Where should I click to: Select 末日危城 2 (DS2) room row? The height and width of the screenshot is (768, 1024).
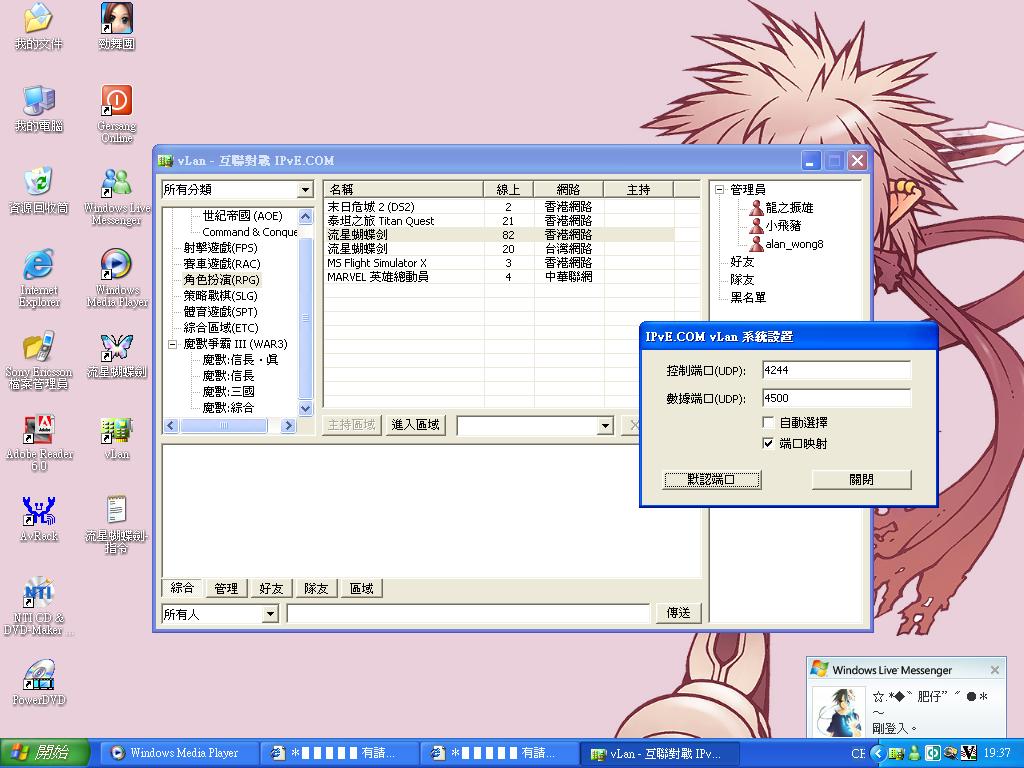tap(500, 206)
